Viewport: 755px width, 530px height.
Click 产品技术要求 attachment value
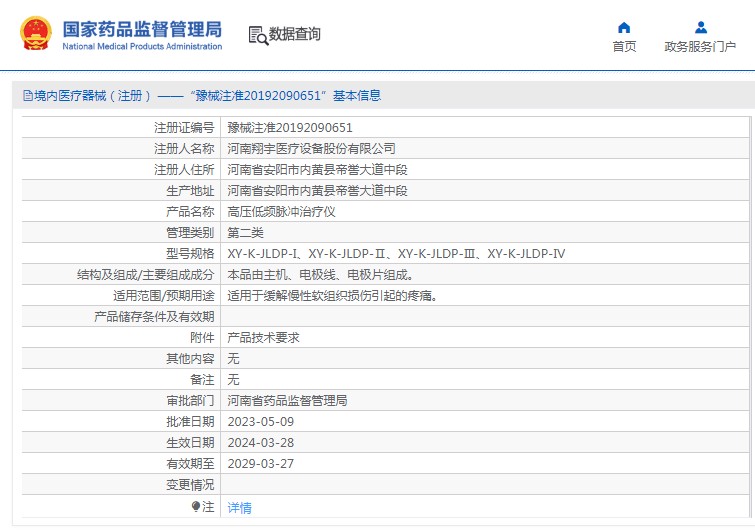(263, 338)
